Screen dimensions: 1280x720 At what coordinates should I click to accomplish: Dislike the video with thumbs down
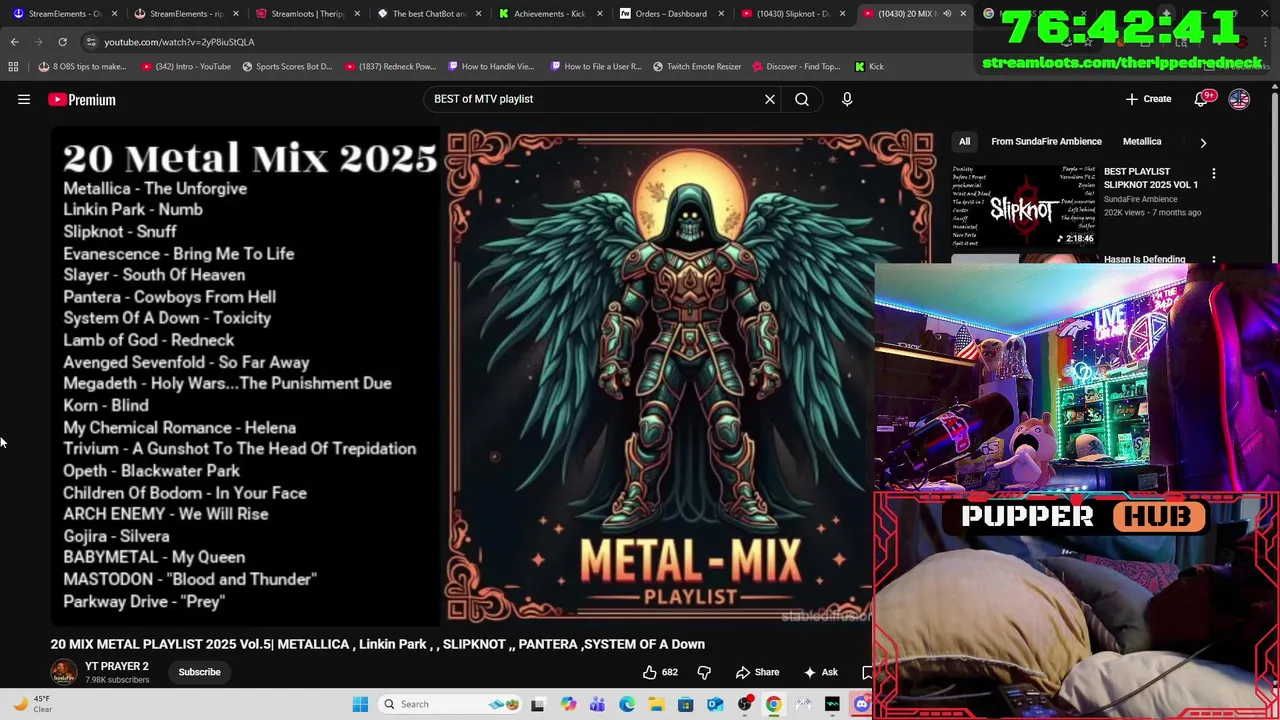coord(704,672)
